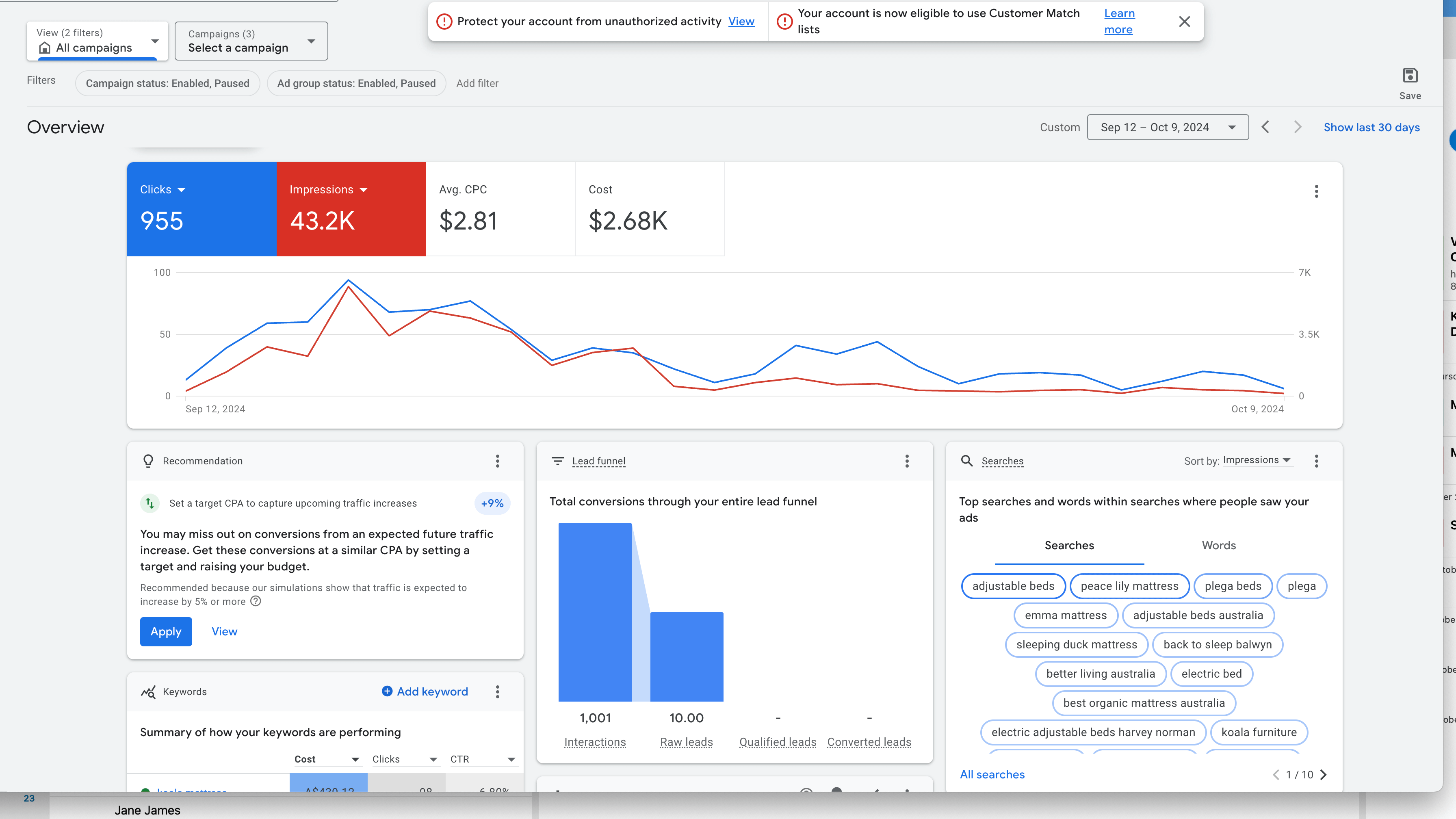
Task: Open Lead funnel card options menu
Action: [907, 461]
